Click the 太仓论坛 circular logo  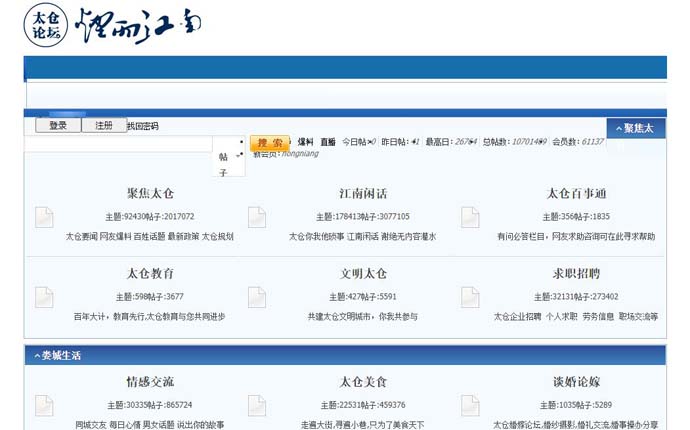click(46, 25)
